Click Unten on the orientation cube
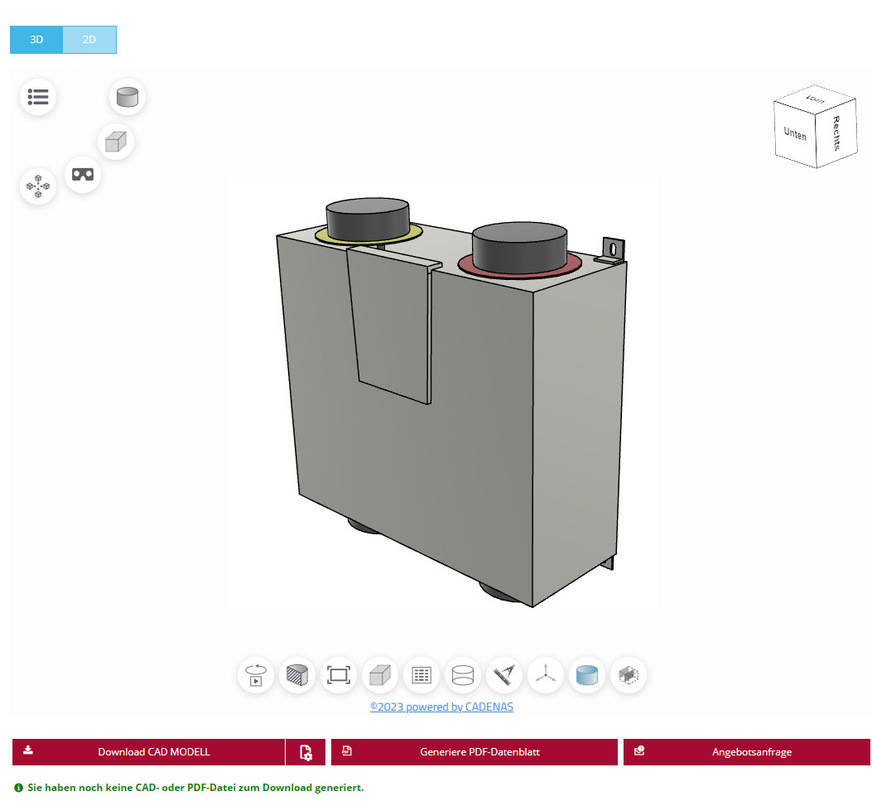The height and width of the screenshot is (801, 872). 795,133
